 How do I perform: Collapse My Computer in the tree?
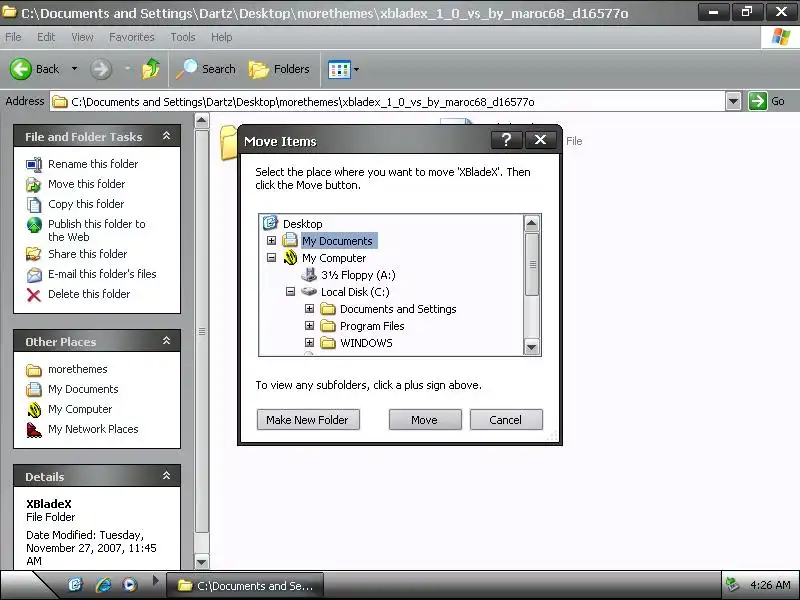(271, 258)
